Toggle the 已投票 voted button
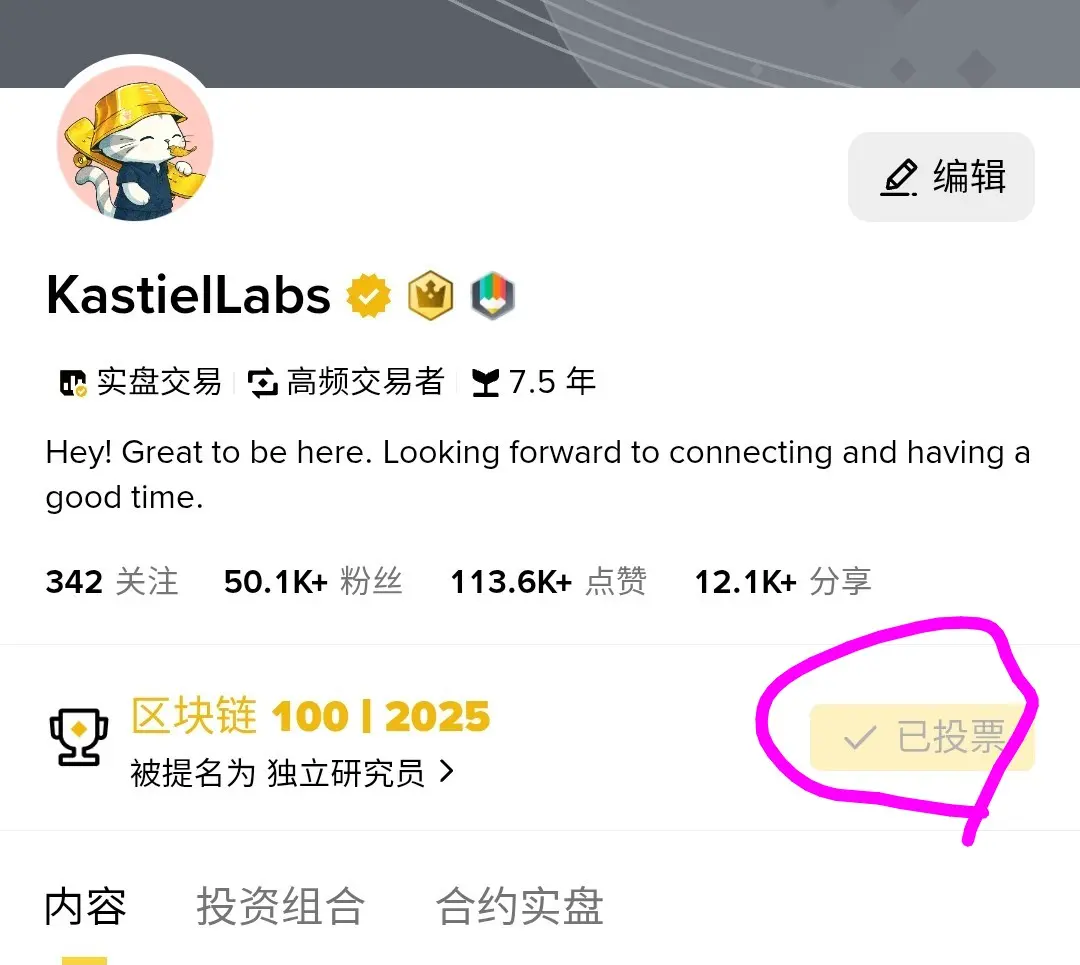The image size is (1080, 965). pos(922,737)
